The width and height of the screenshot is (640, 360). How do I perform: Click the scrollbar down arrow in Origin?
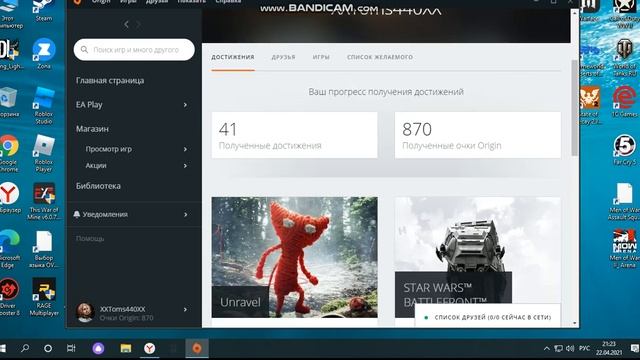[x=575, y=323]
